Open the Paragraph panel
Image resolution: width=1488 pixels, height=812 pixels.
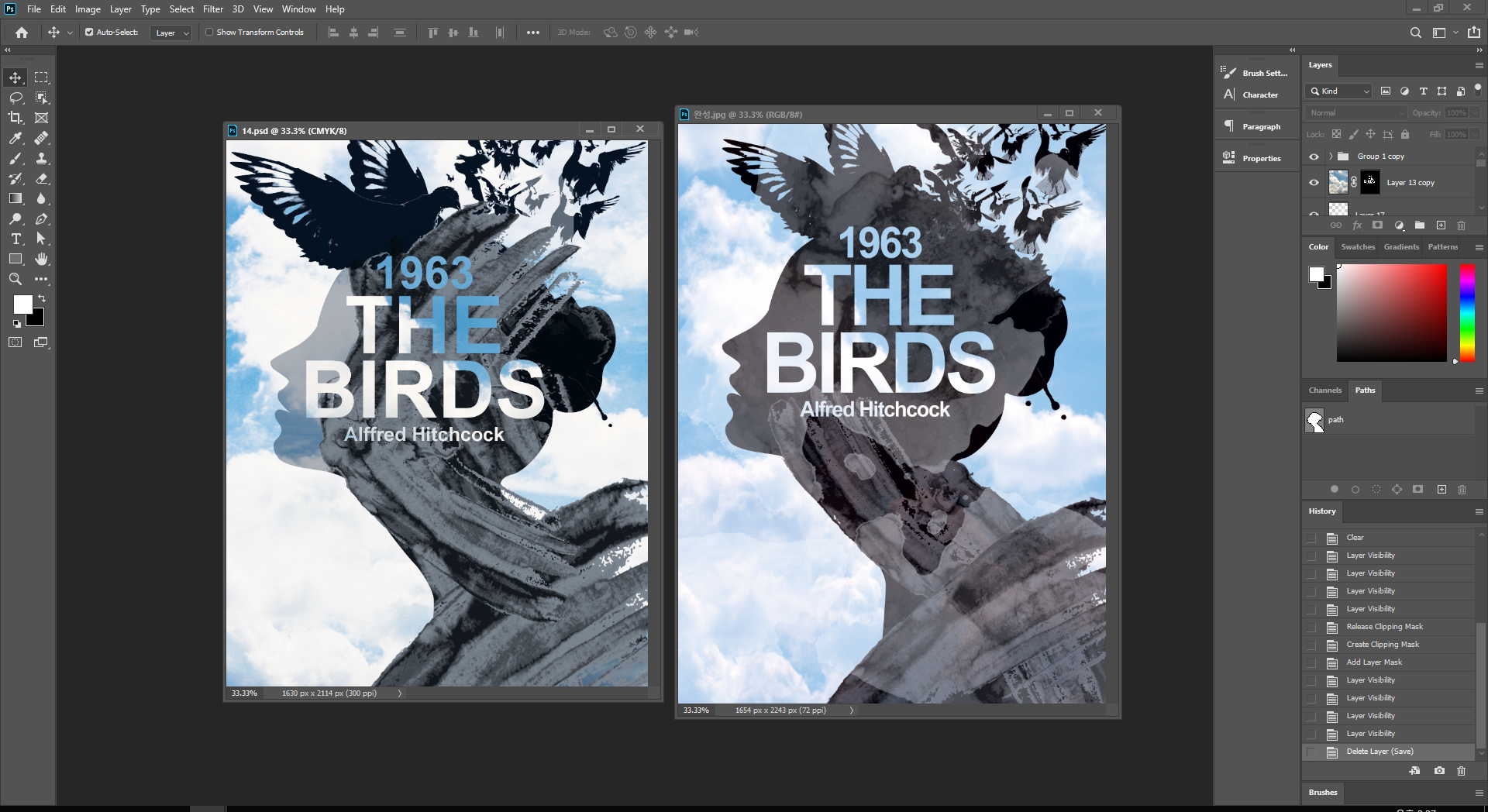1252,126
